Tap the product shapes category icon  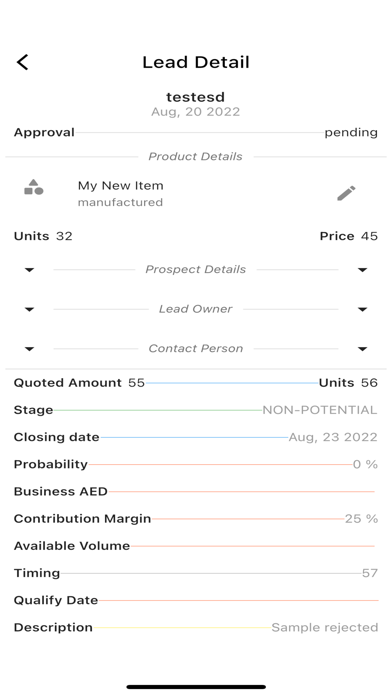coord(34,187)
